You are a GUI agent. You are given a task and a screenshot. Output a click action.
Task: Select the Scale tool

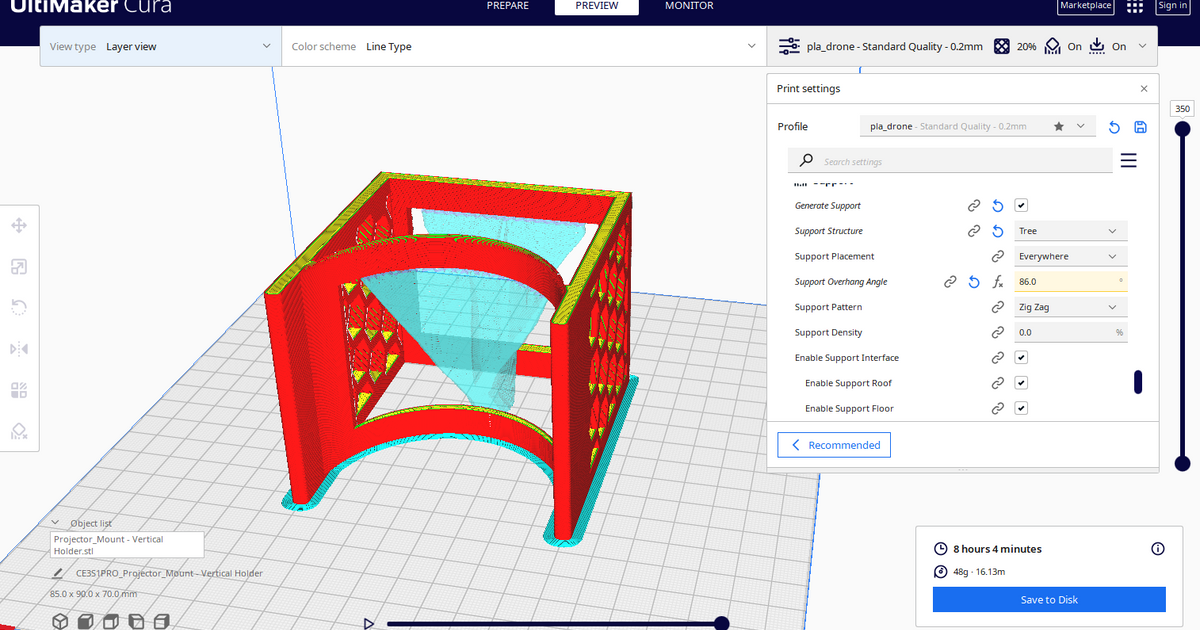tap(18, 267)
